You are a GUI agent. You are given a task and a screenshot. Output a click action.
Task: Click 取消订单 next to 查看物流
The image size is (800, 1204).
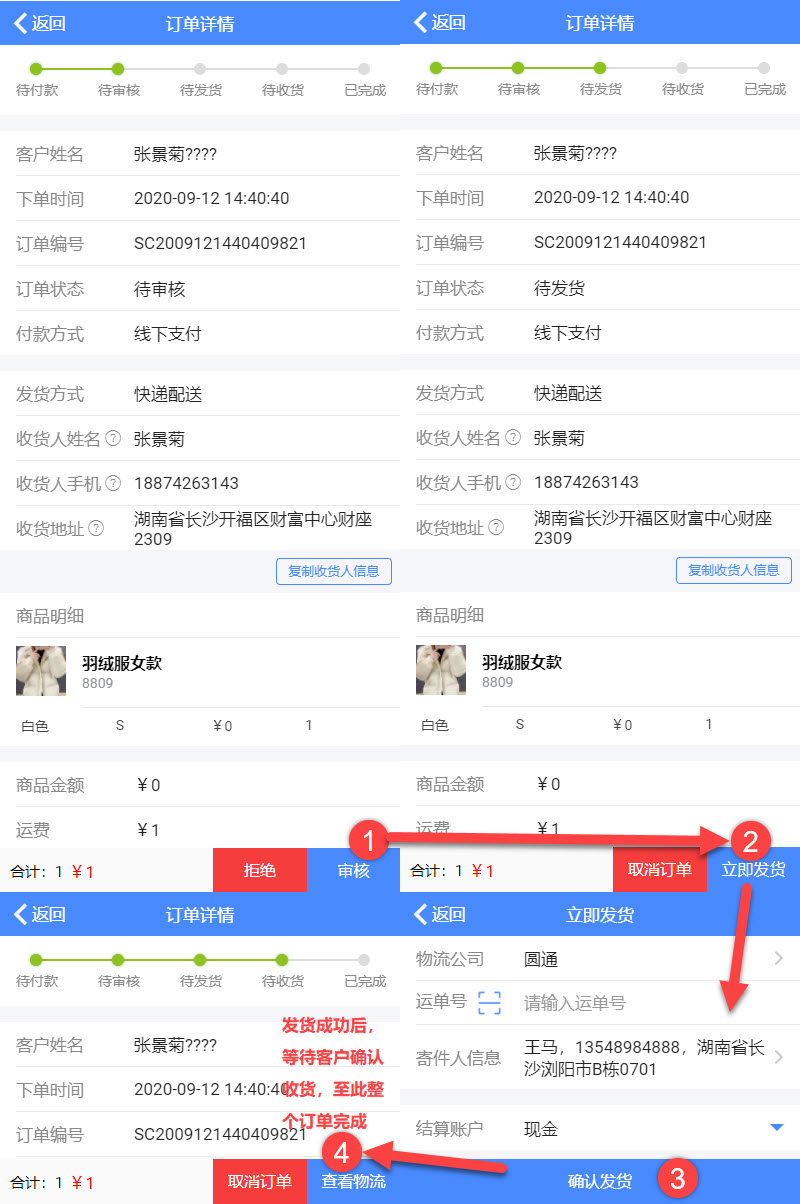pos(260,1181)
